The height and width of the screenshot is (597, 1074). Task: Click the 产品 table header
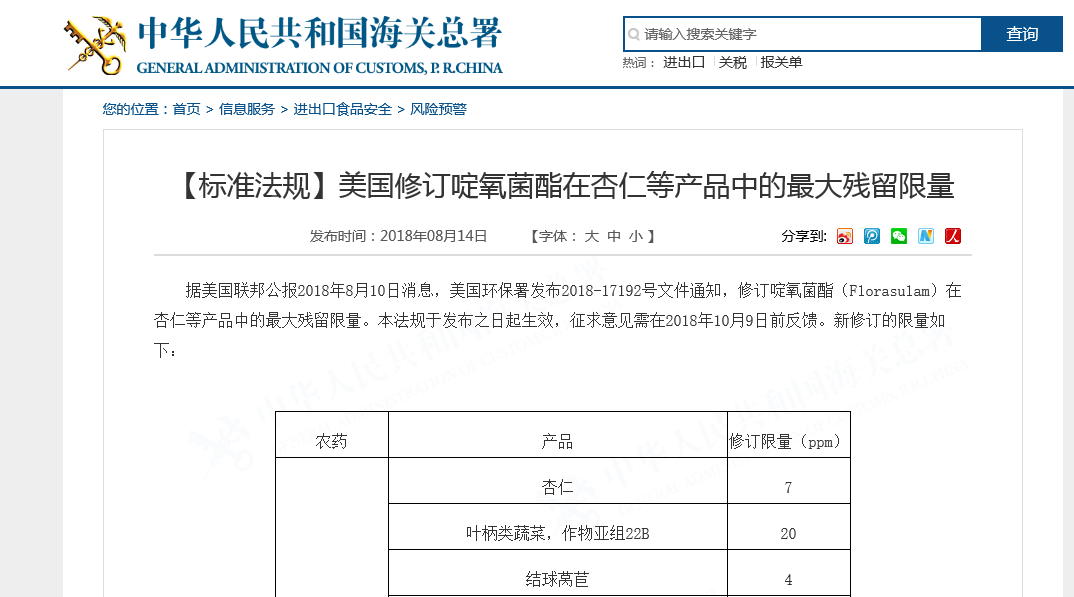click(558, 441)
